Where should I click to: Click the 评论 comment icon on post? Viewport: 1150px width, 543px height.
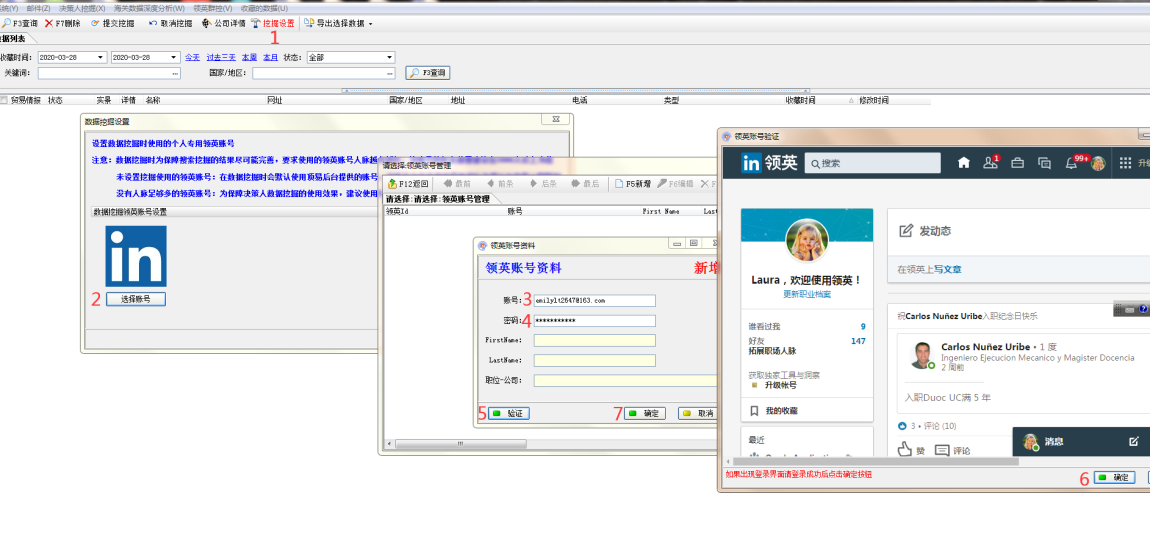coord(942,450)
